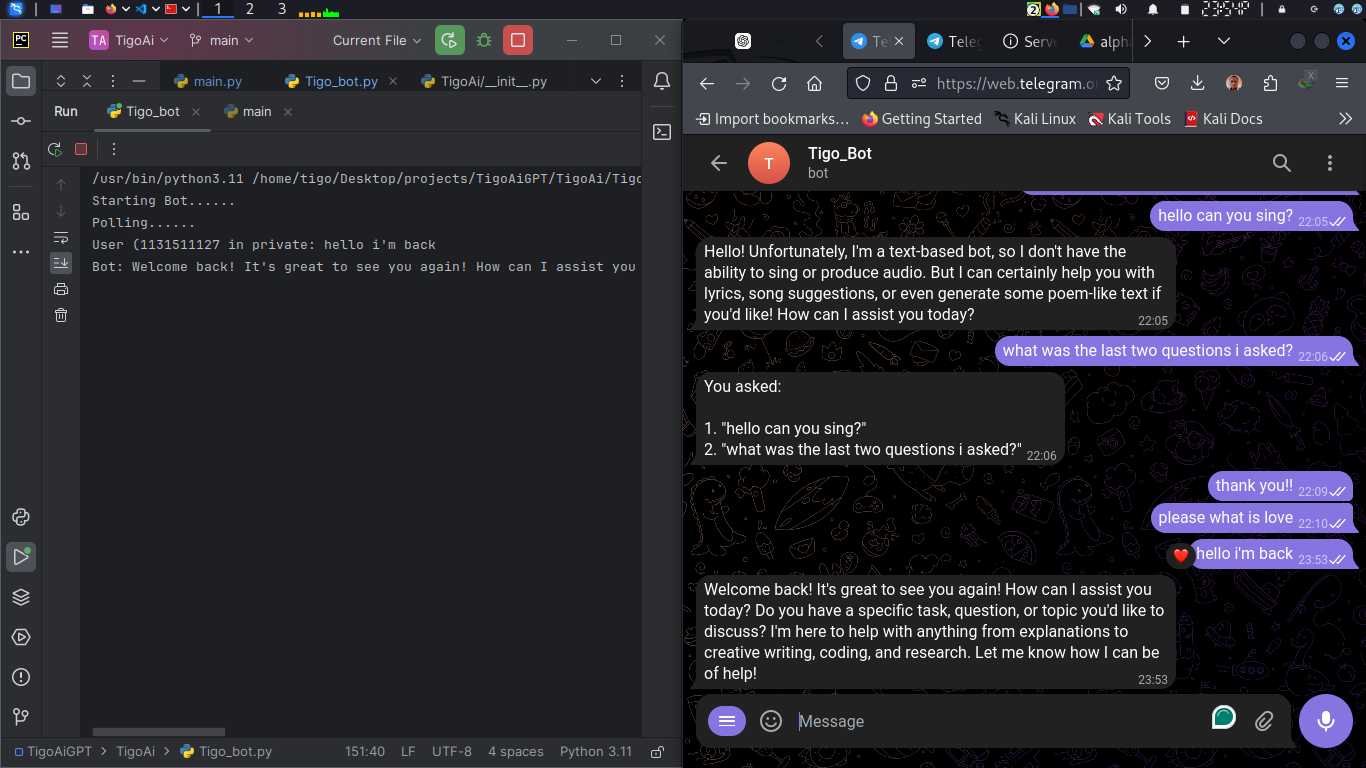Viewport: 1366px width, 768px height.
Task: Open the Commit tool window
Action: [x=21, y=121]
